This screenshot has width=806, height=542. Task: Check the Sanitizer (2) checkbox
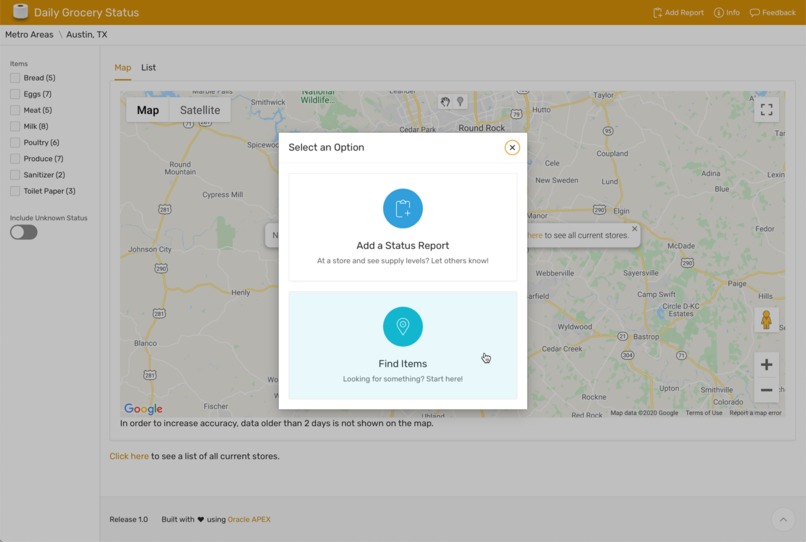[15, 175]
